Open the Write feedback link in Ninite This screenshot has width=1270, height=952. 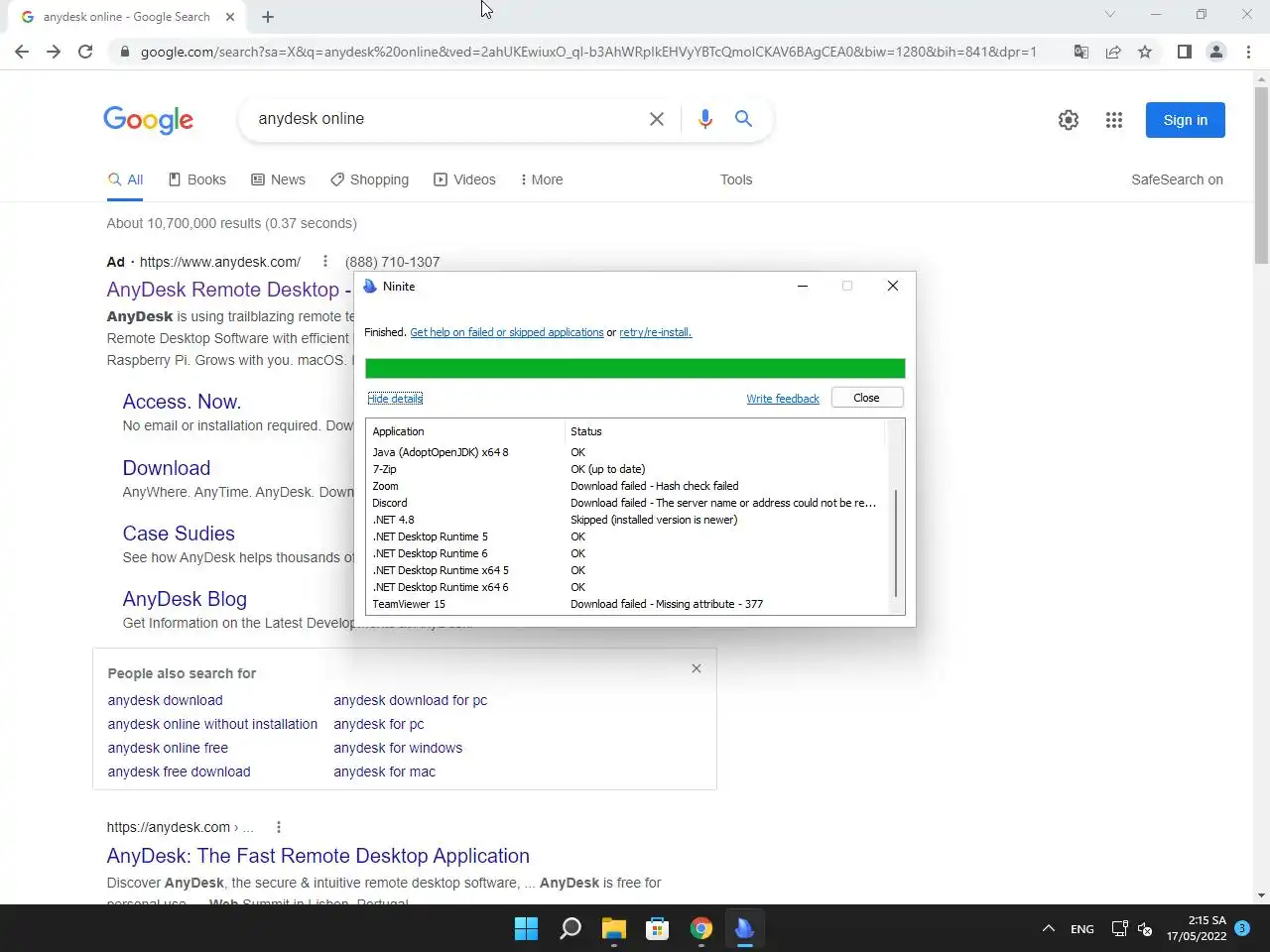[783, 399]
